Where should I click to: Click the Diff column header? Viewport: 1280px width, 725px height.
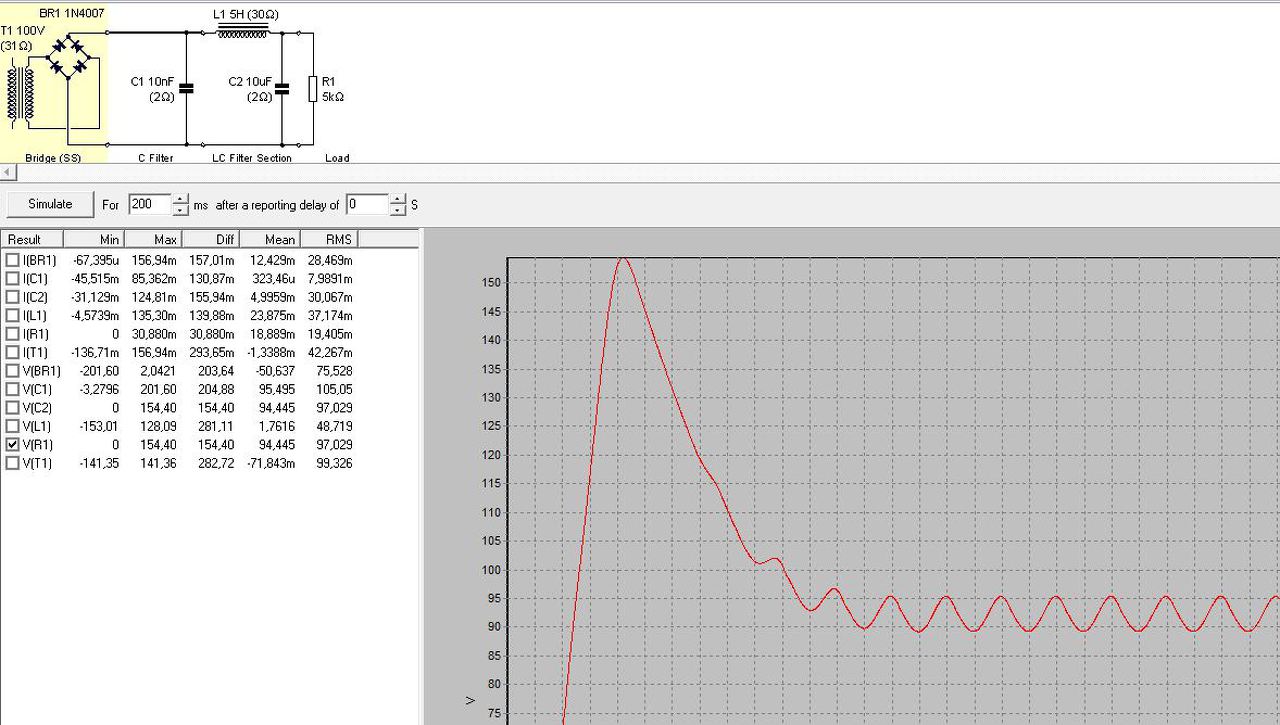click(210, 239)
